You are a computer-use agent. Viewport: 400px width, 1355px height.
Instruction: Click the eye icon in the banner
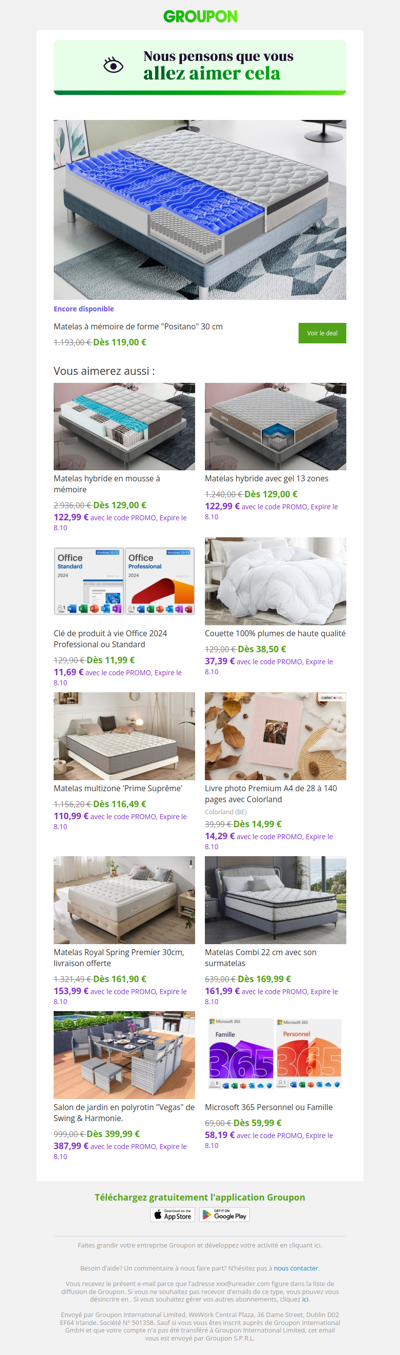click(x=114, y=65)
